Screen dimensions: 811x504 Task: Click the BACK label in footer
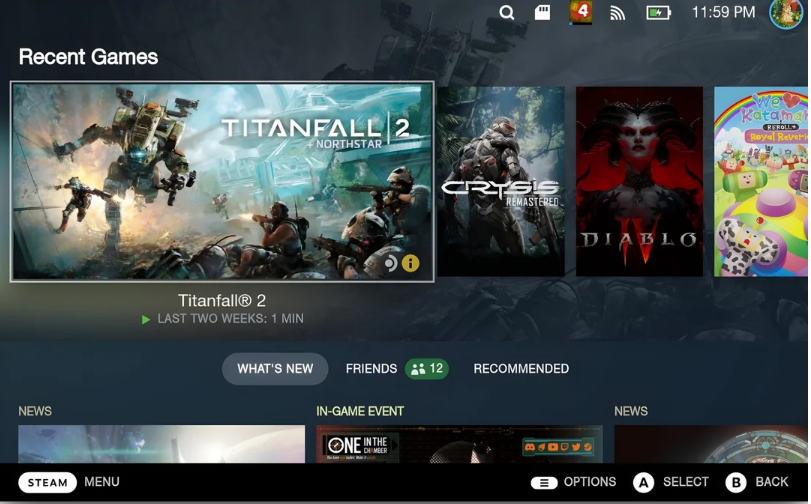tap(772, 482)
